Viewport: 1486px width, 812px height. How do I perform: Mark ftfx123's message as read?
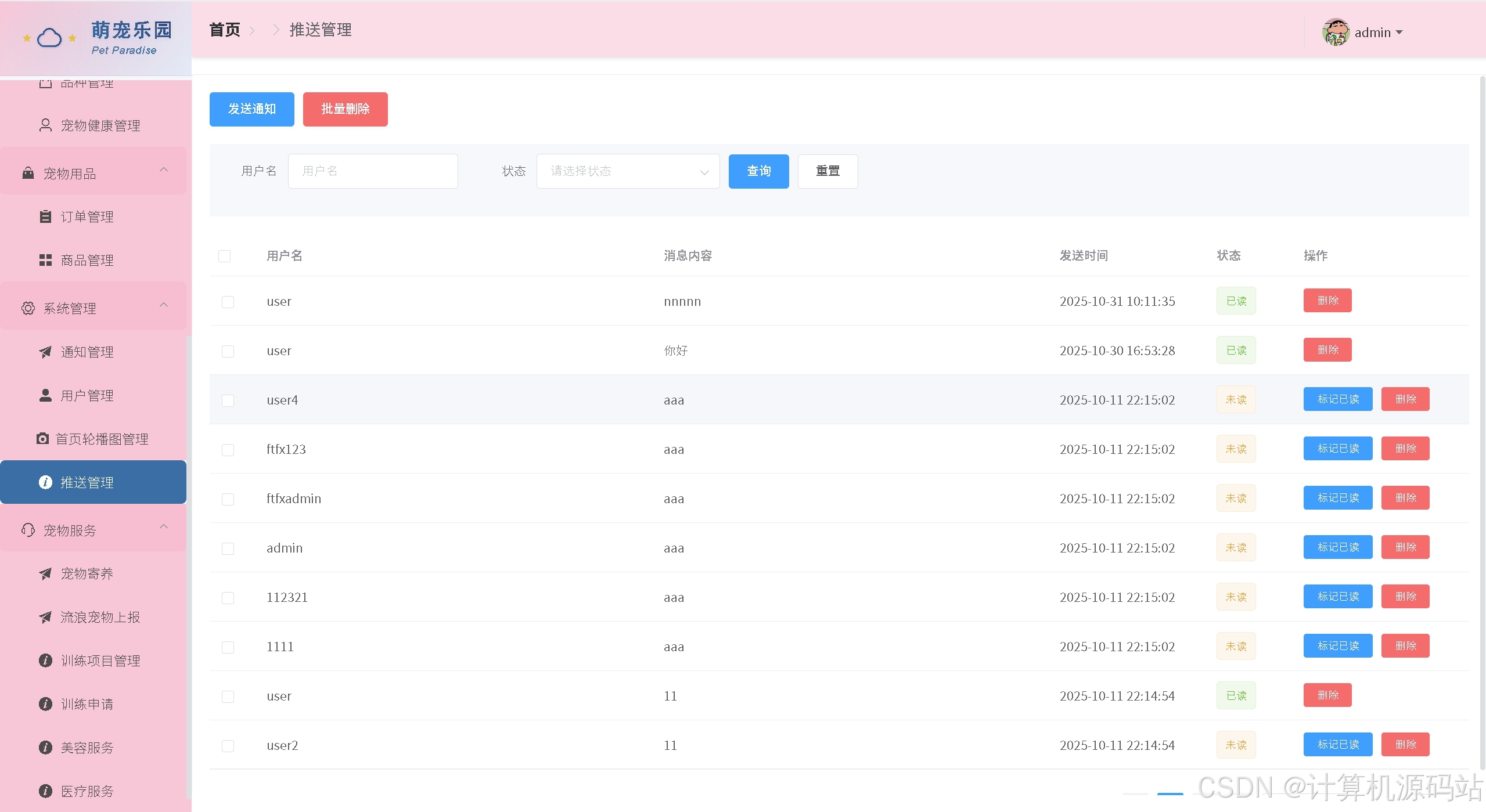[x=1338, y=449]
